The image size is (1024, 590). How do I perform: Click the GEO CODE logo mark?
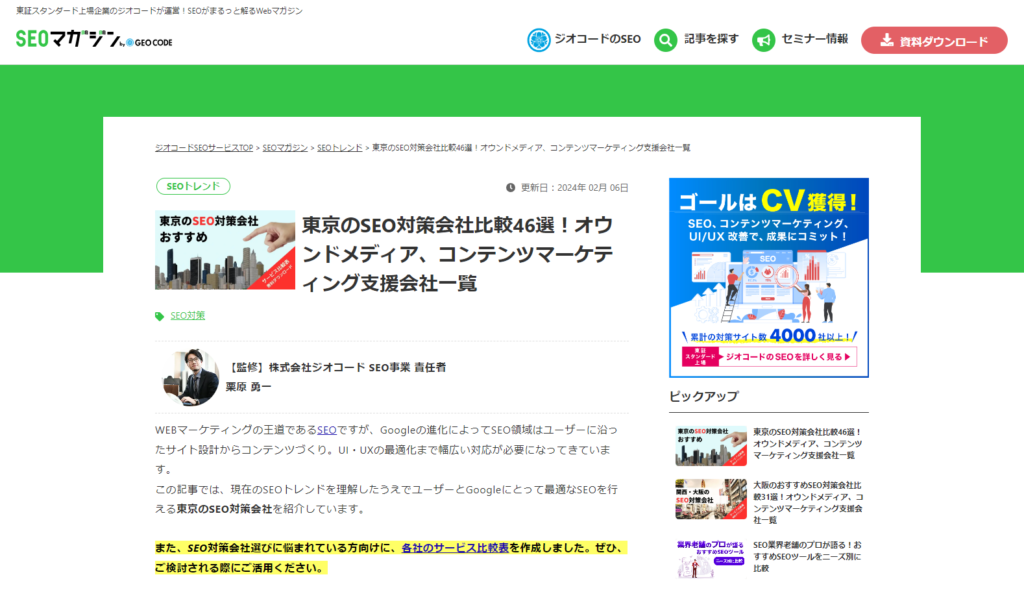(x=150, y=42)
